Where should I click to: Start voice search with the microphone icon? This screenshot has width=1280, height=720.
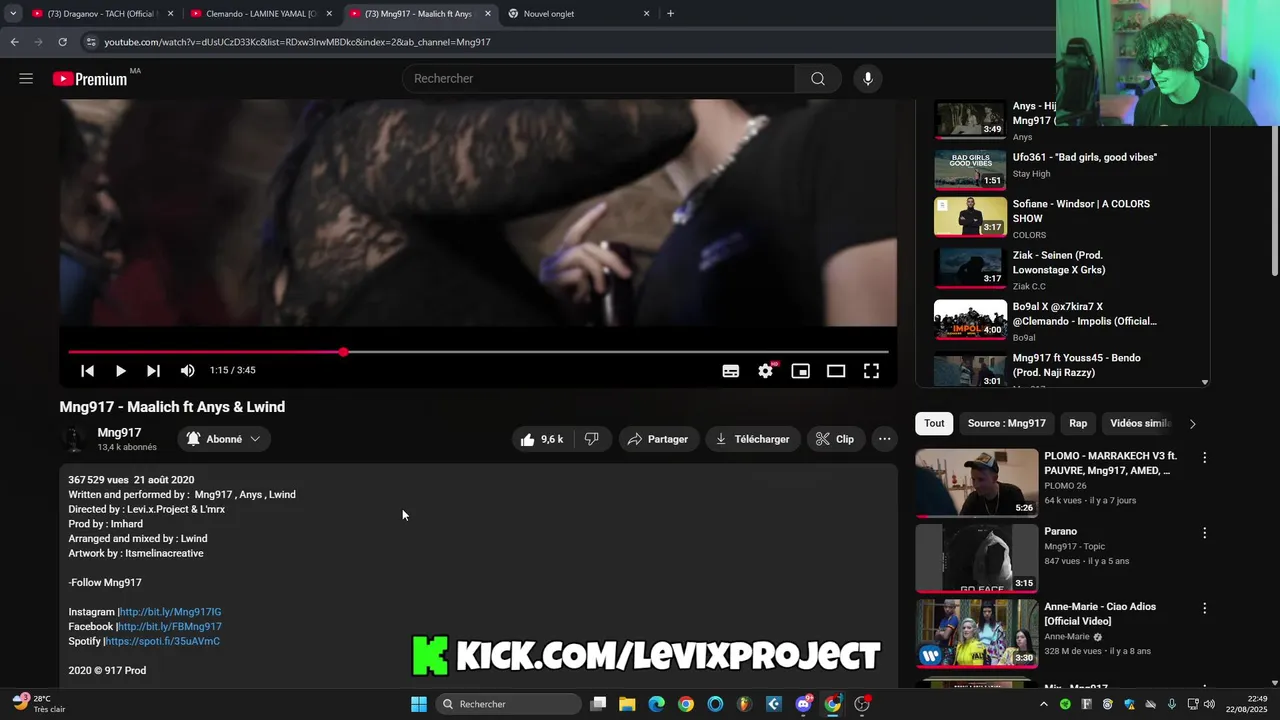coord(867,79)
